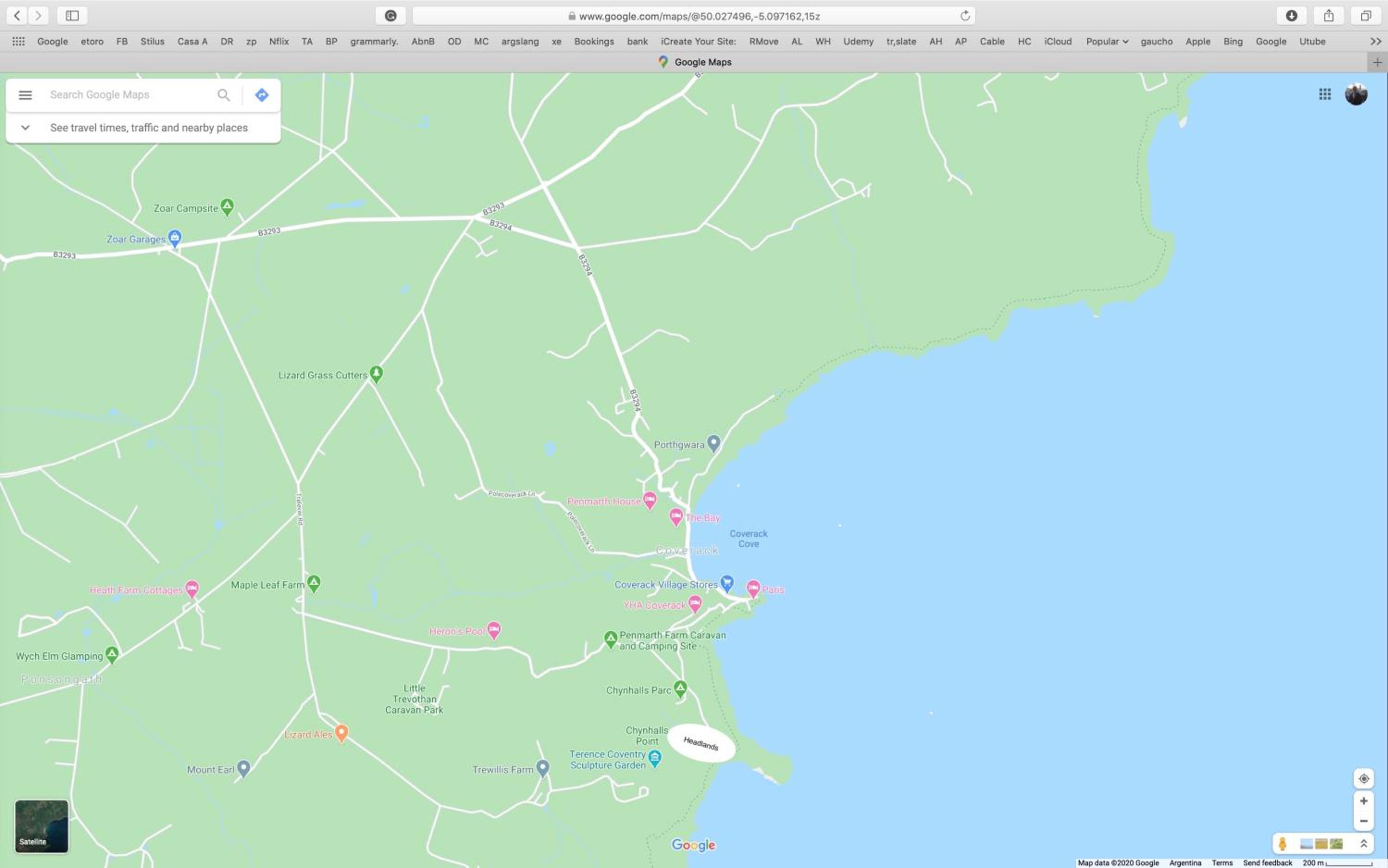Image resolution: width=1388 pixels, height=868 pixels.
Task: Zoom in with the plus button
Action: point(1363,801)
